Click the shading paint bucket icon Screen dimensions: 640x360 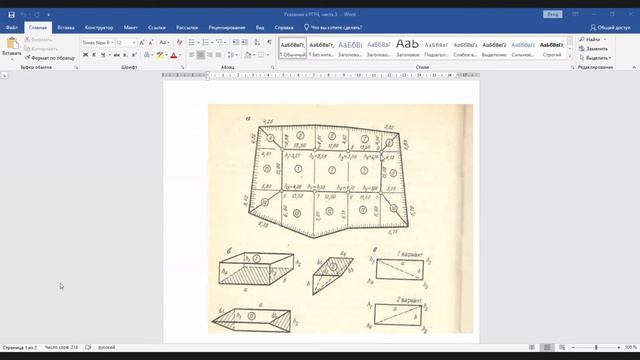tap(248, 55)
